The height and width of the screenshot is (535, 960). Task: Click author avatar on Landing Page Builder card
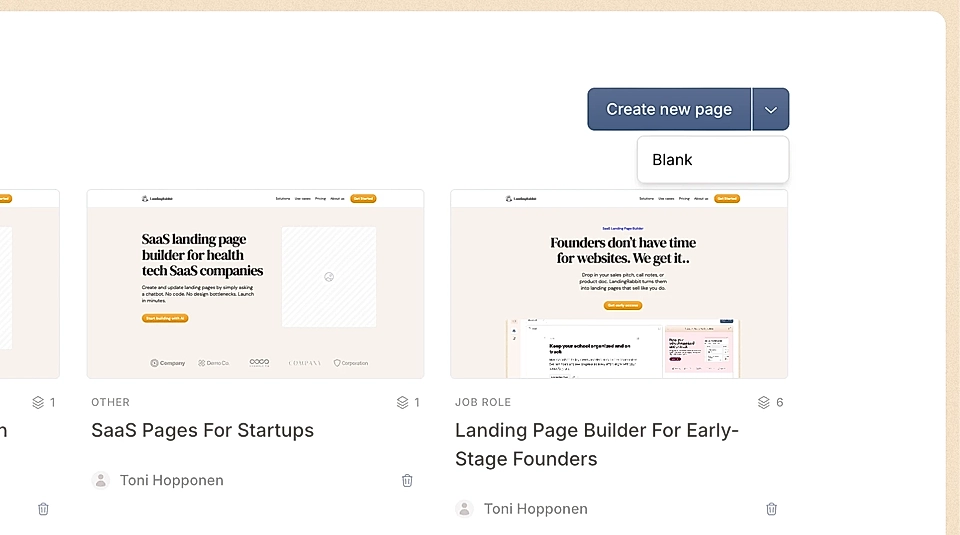point(464,509)
